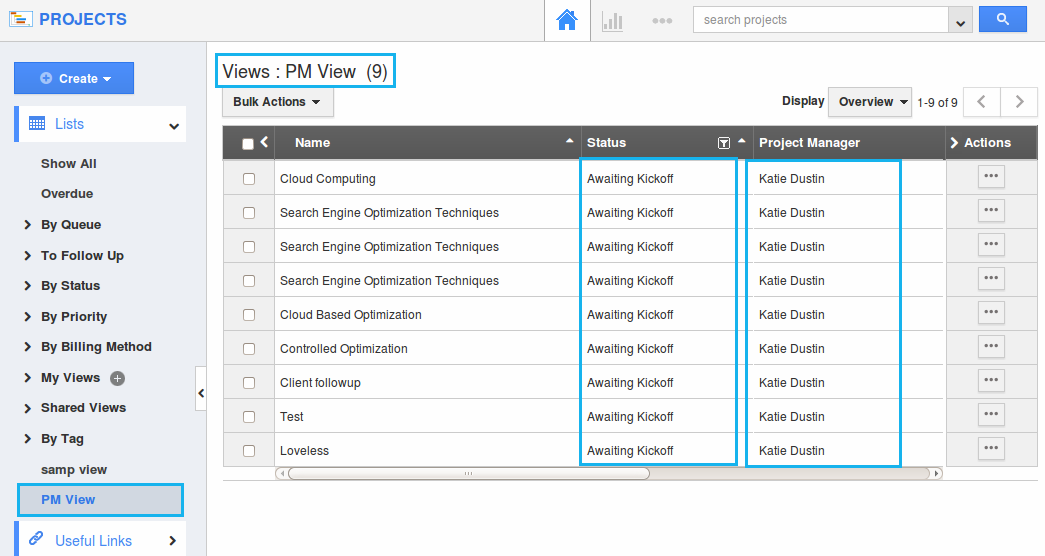
Task: Open the search options dropdown arrow
Action: 960,21
